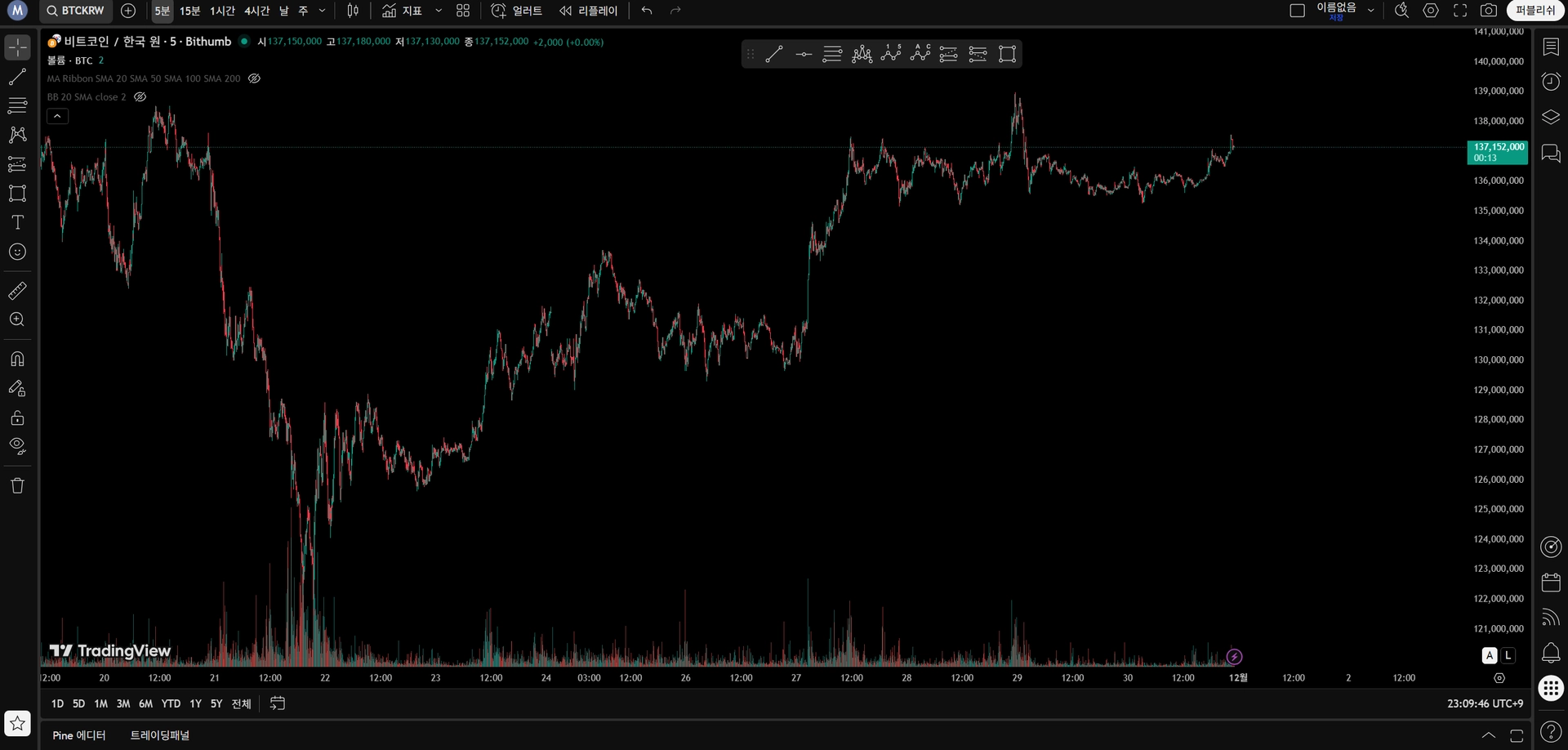The width and height of the screenshot is (1568, 750).
Task: Open the layout setup grid selector
Action: pyautogui.click(x=463, y=11)
